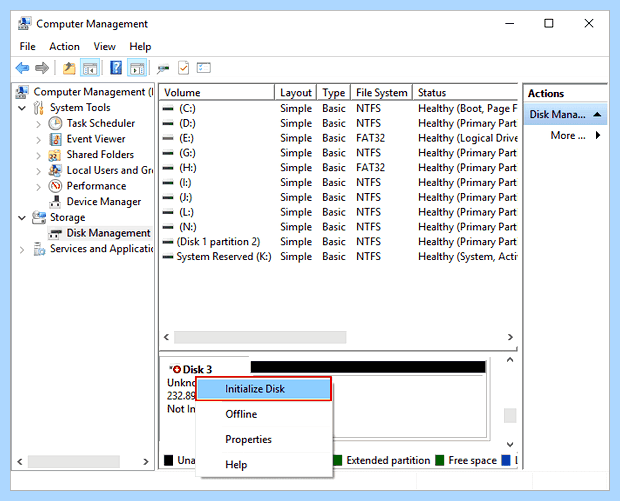Viewport: 620px width, 501px height.
Task: Expand the Services and Applications node
Action: (x=22, y=249)
